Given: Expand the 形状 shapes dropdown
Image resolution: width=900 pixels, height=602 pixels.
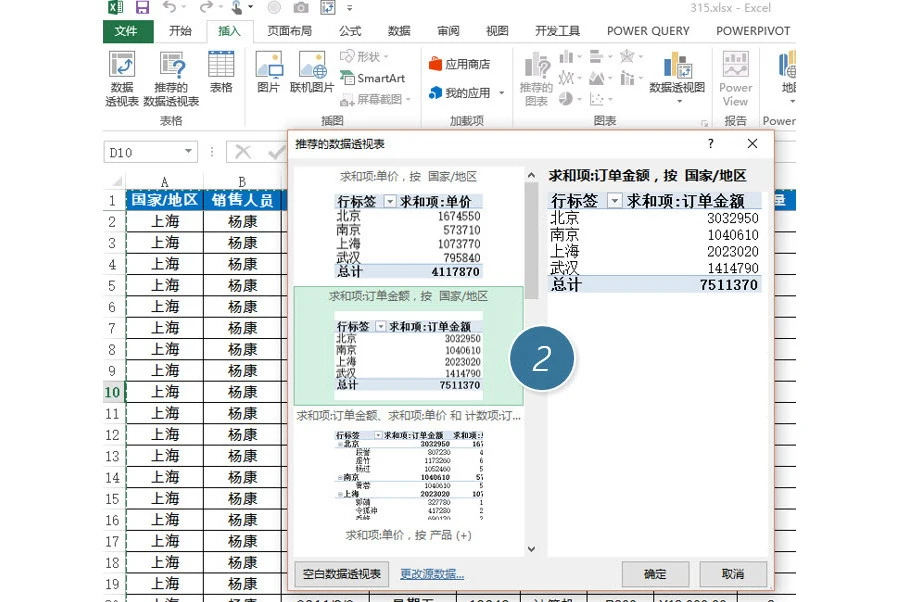Looking at the screenshot, I should tap(388, 57).
